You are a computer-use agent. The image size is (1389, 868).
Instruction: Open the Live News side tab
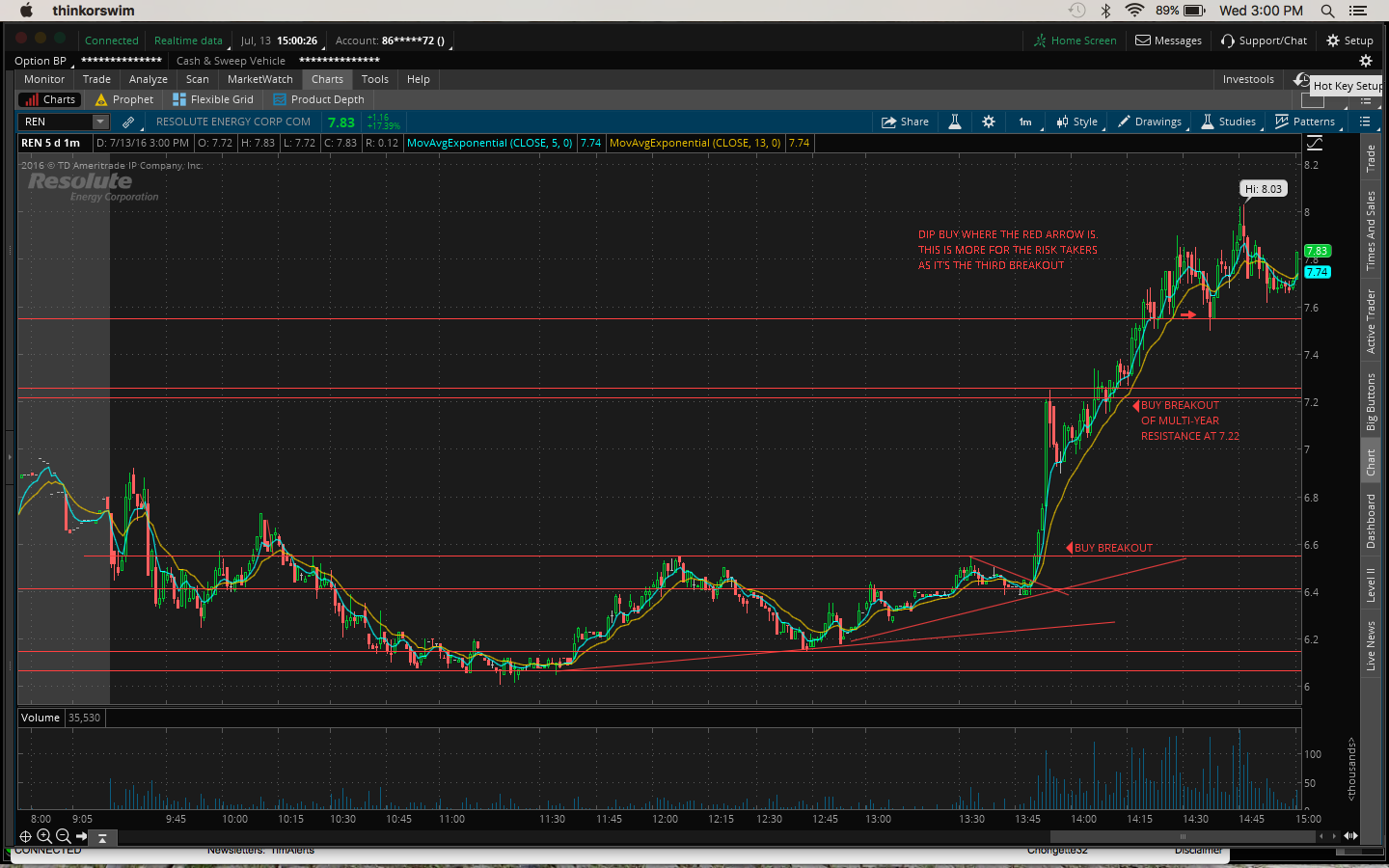click(1371, 645)
